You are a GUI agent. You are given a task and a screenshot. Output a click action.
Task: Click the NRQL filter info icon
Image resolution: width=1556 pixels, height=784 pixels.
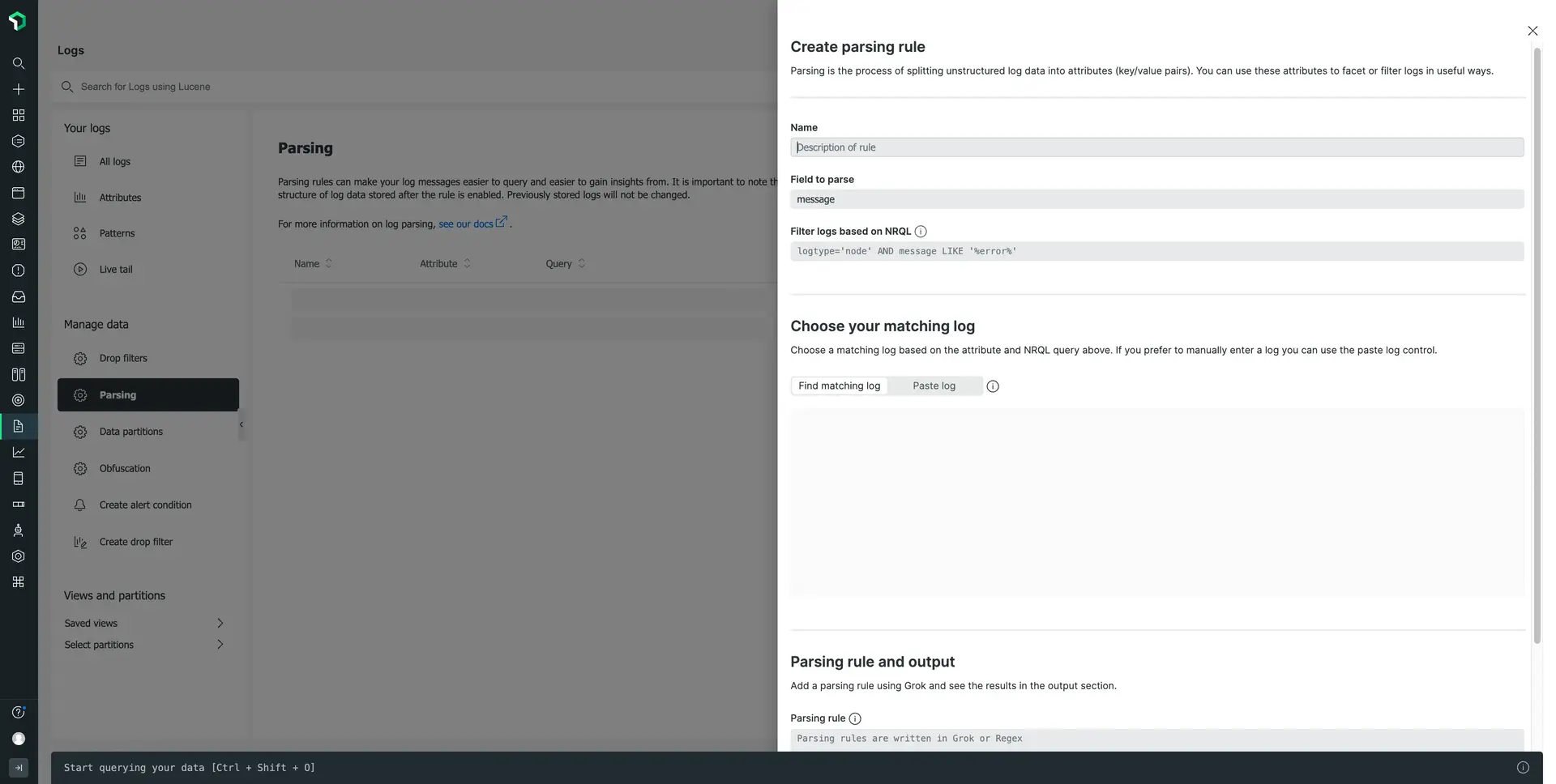tap(921, 232)
